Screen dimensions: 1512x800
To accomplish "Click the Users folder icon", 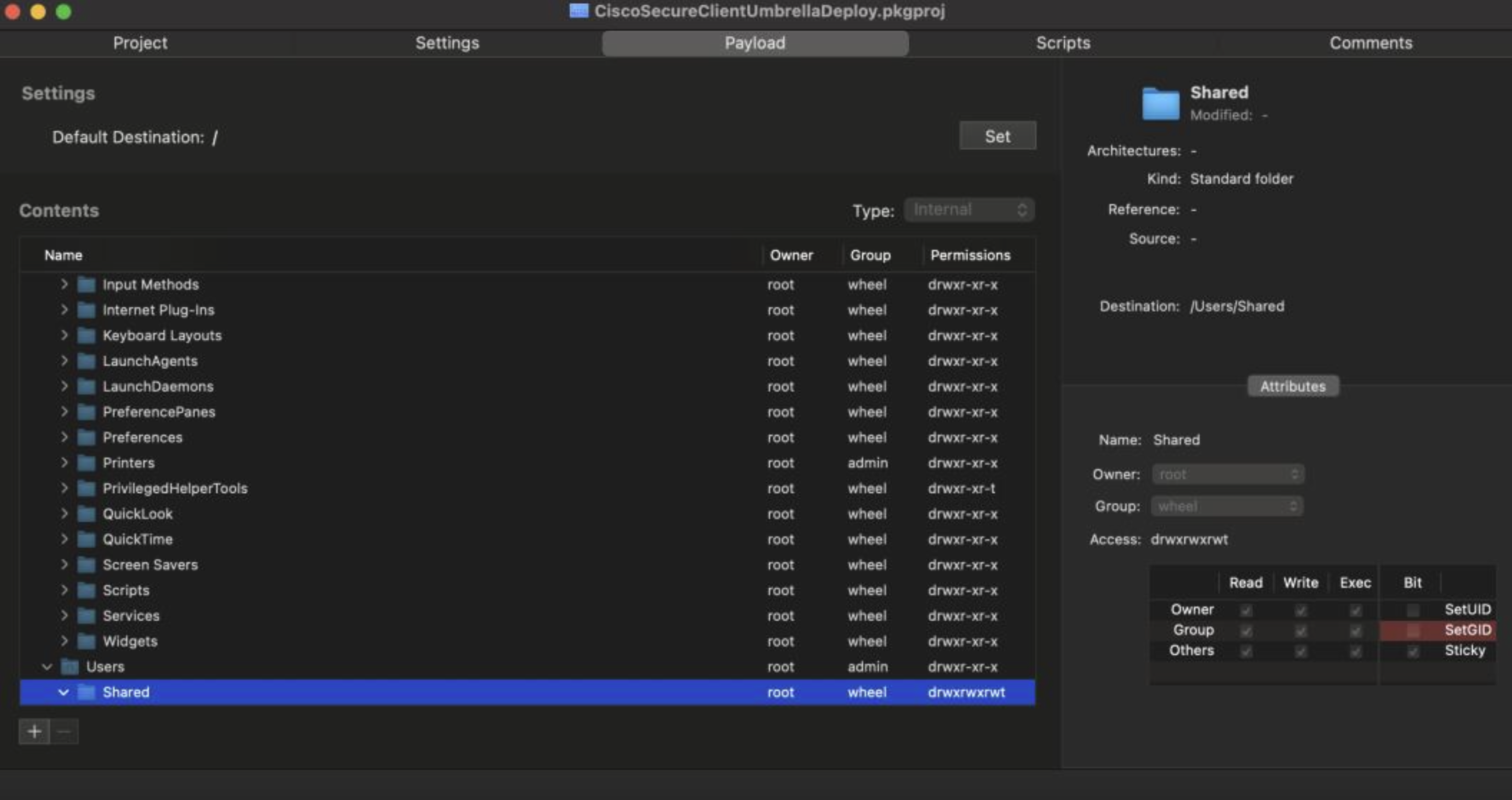I will click(70, 667).
